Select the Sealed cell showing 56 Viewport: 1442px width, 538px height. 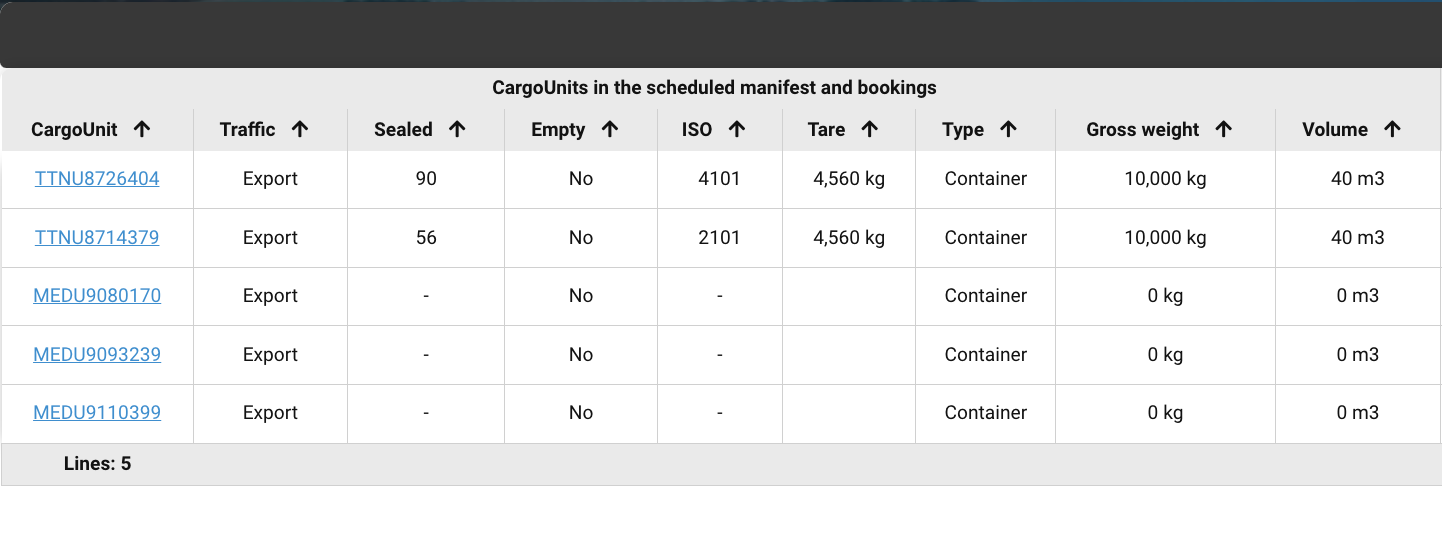pyautogui.click(x=426, y=238)
